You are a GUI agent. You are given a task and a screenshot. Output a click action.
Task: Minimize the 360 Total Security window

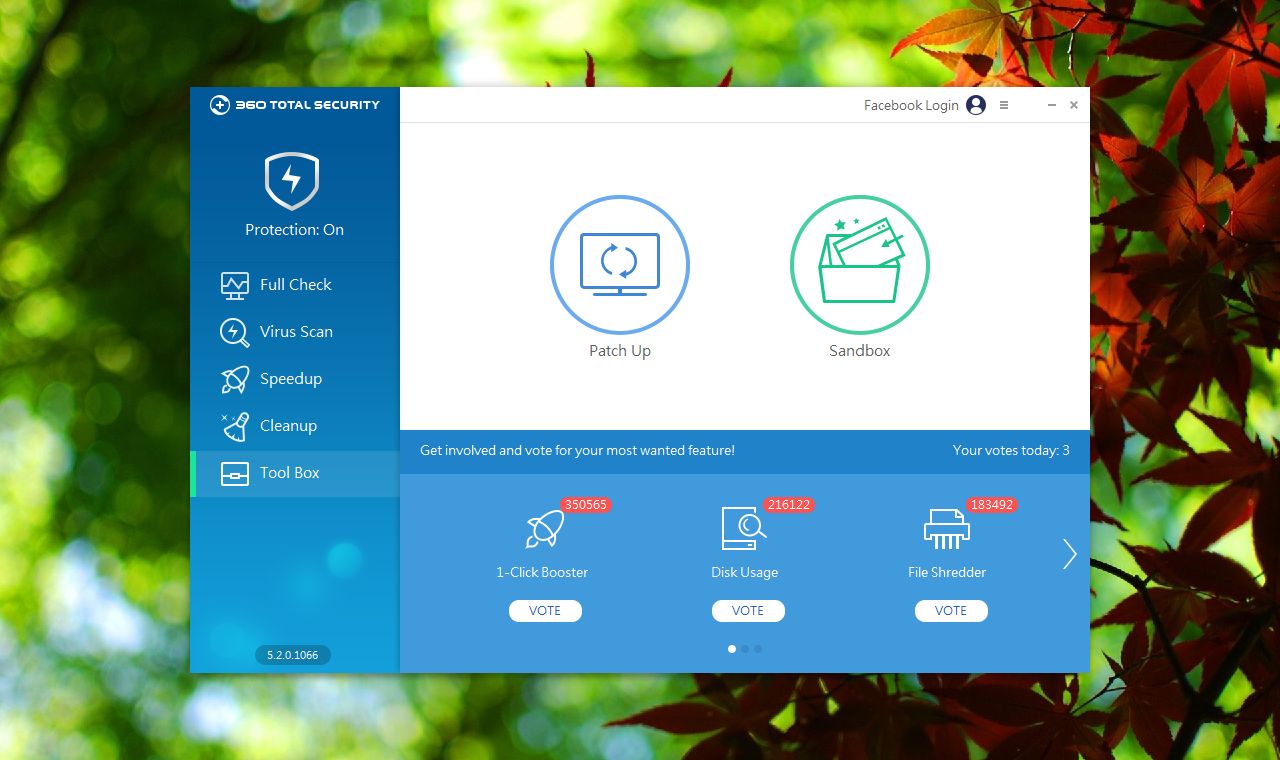[1052, 105]
